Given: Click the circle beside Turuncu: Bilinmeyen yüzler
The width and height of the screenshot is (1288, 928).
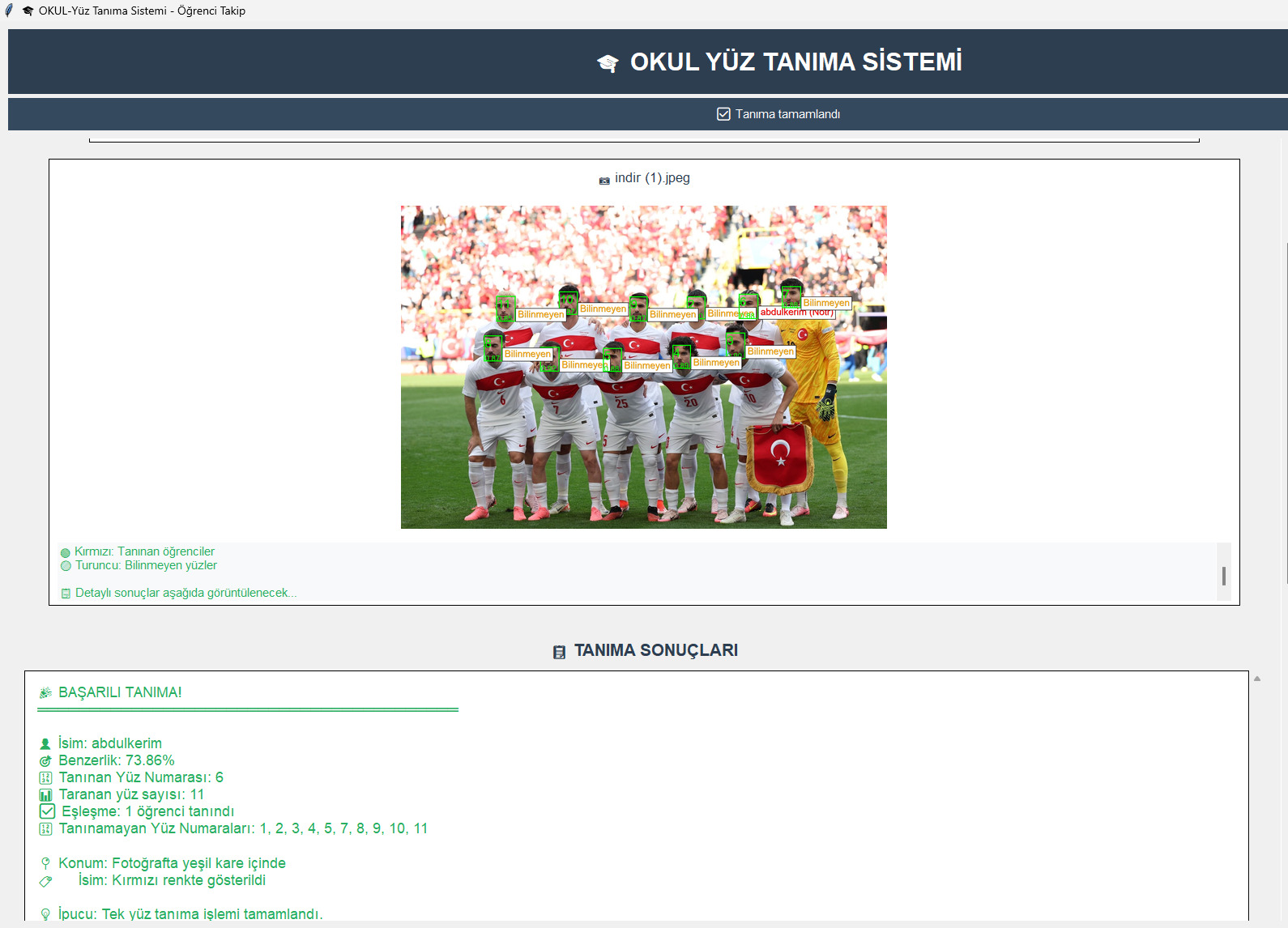Looking at the screenshot, I should click(66, 566).
